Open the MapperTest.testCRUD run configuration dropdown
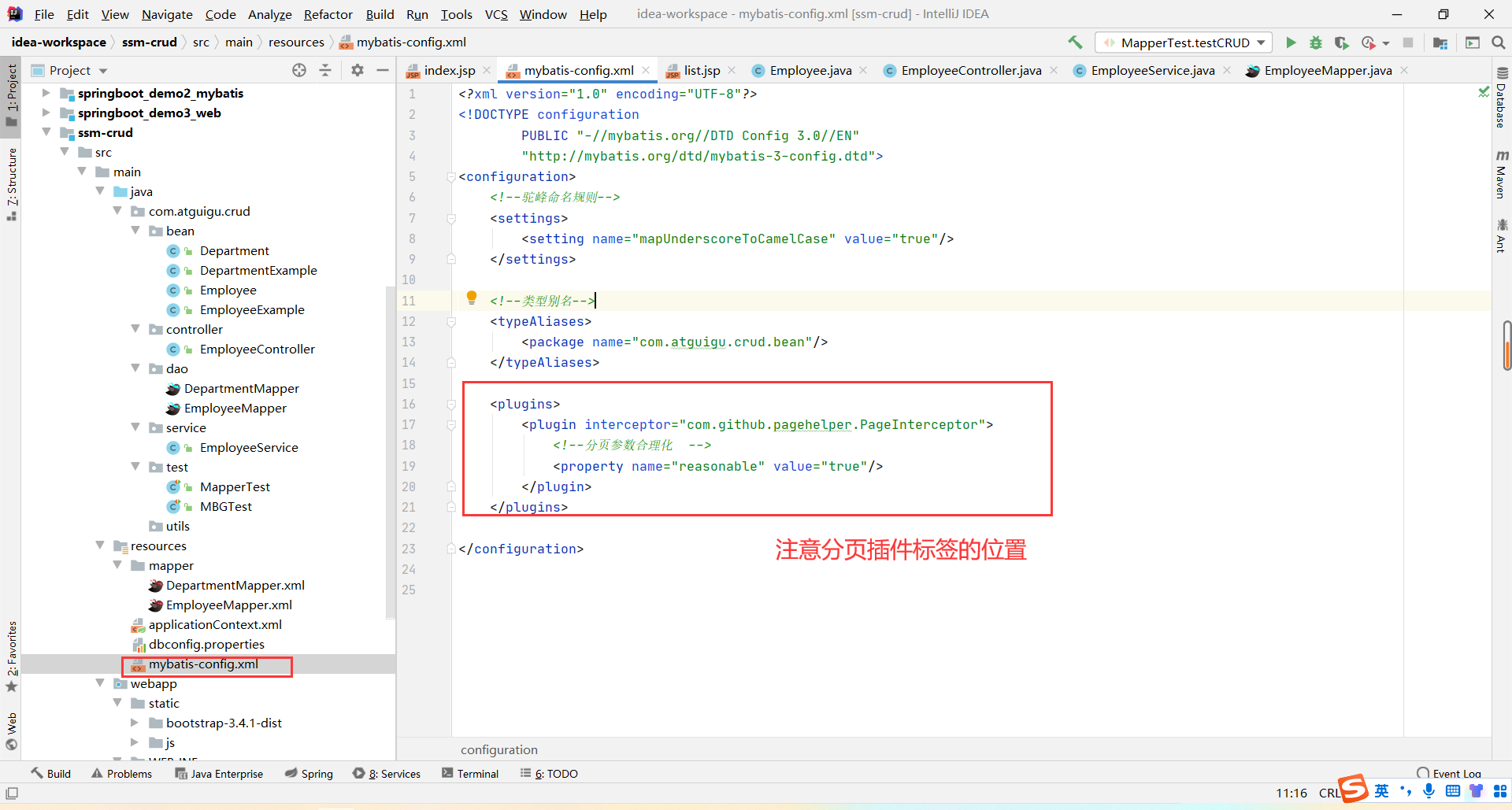Viewport: 1512px width, 810px height. [x=1184, y=43]
